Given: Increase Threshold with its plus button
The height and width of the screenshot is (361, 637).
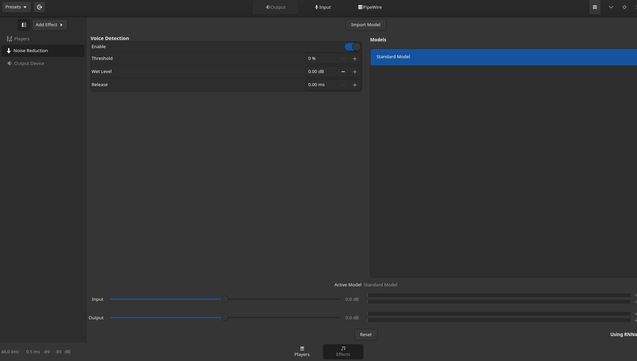Looking at the screenshot, I should [355, 58].
